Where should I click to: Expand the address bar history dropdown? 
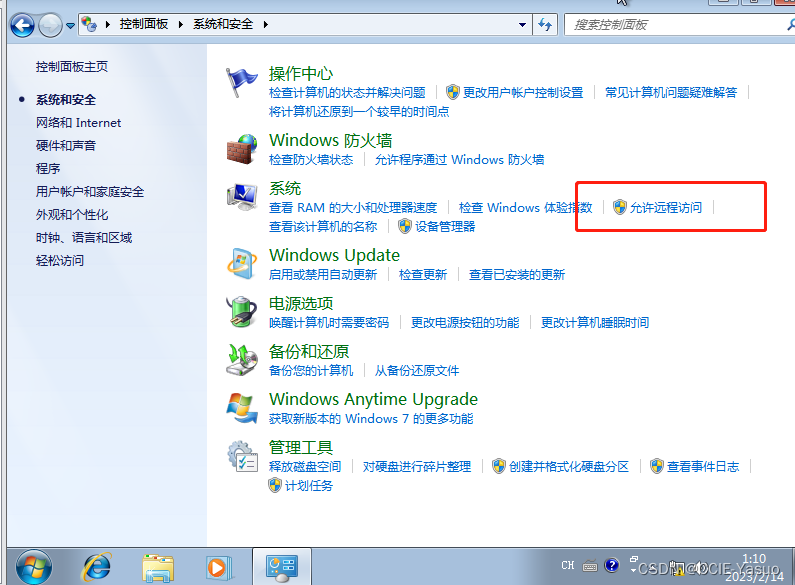(x=522, y=24)
